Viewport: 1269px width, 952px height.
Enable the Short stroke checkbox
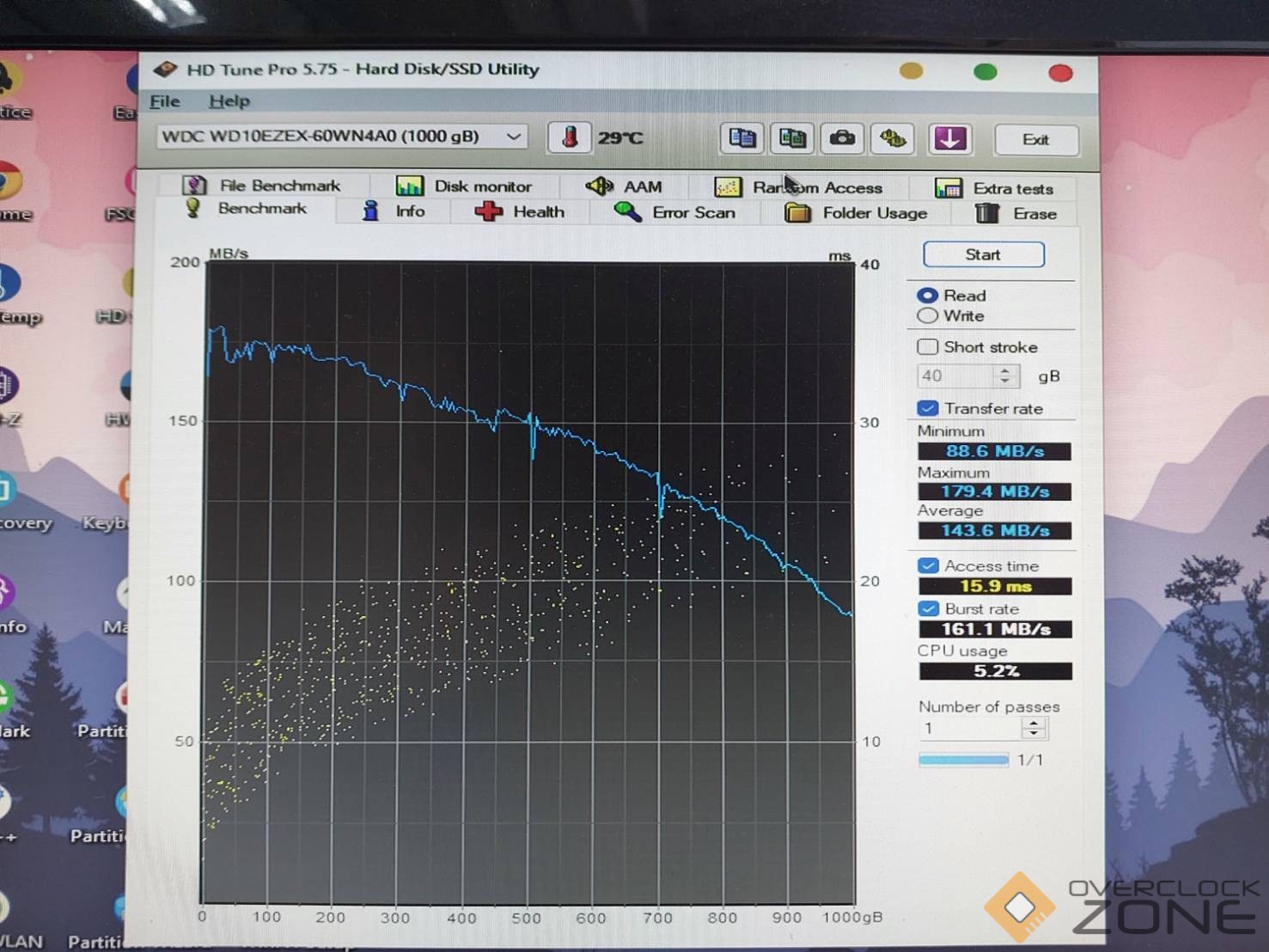[928, 347]
